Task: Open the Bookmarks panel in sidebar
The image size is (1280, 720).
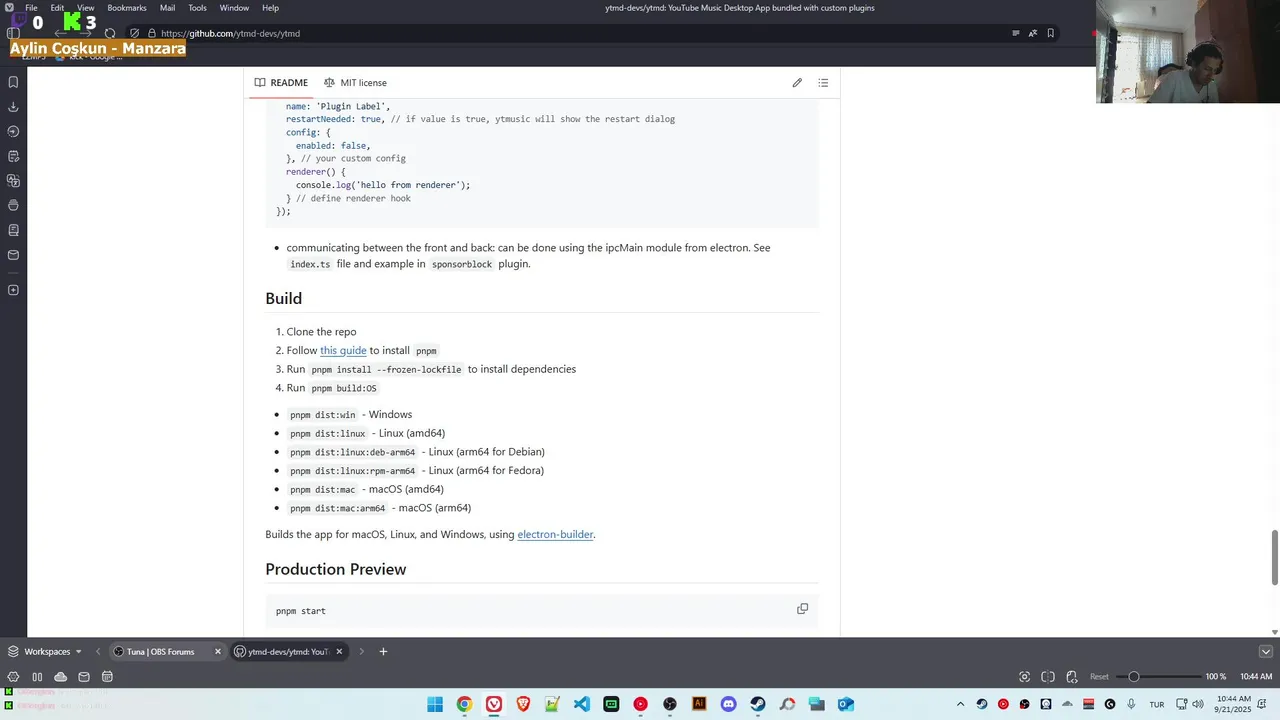Action: [x=13, y=82]
